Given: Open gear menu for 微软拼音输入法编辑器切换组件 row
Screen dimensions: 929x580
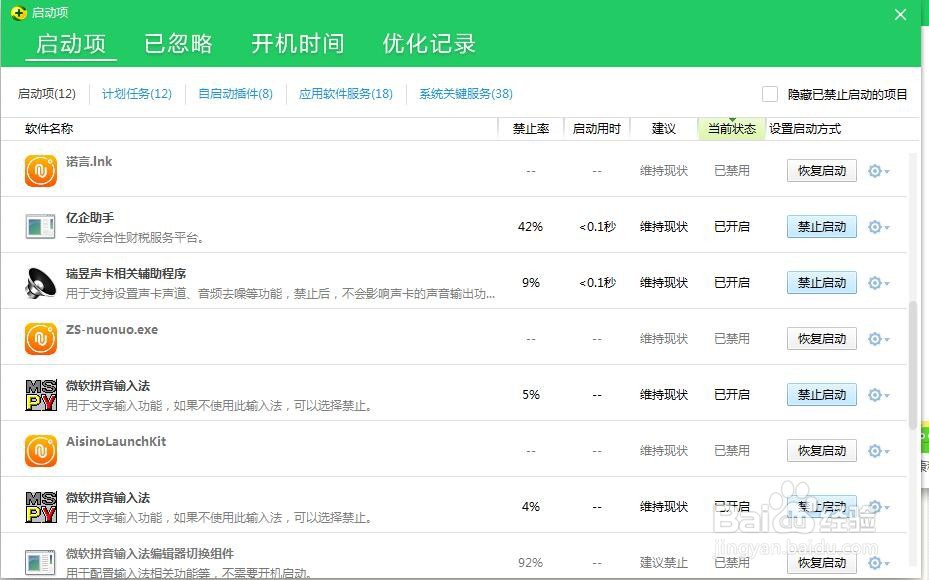Looking at the screenshot, I should (879, 563).
